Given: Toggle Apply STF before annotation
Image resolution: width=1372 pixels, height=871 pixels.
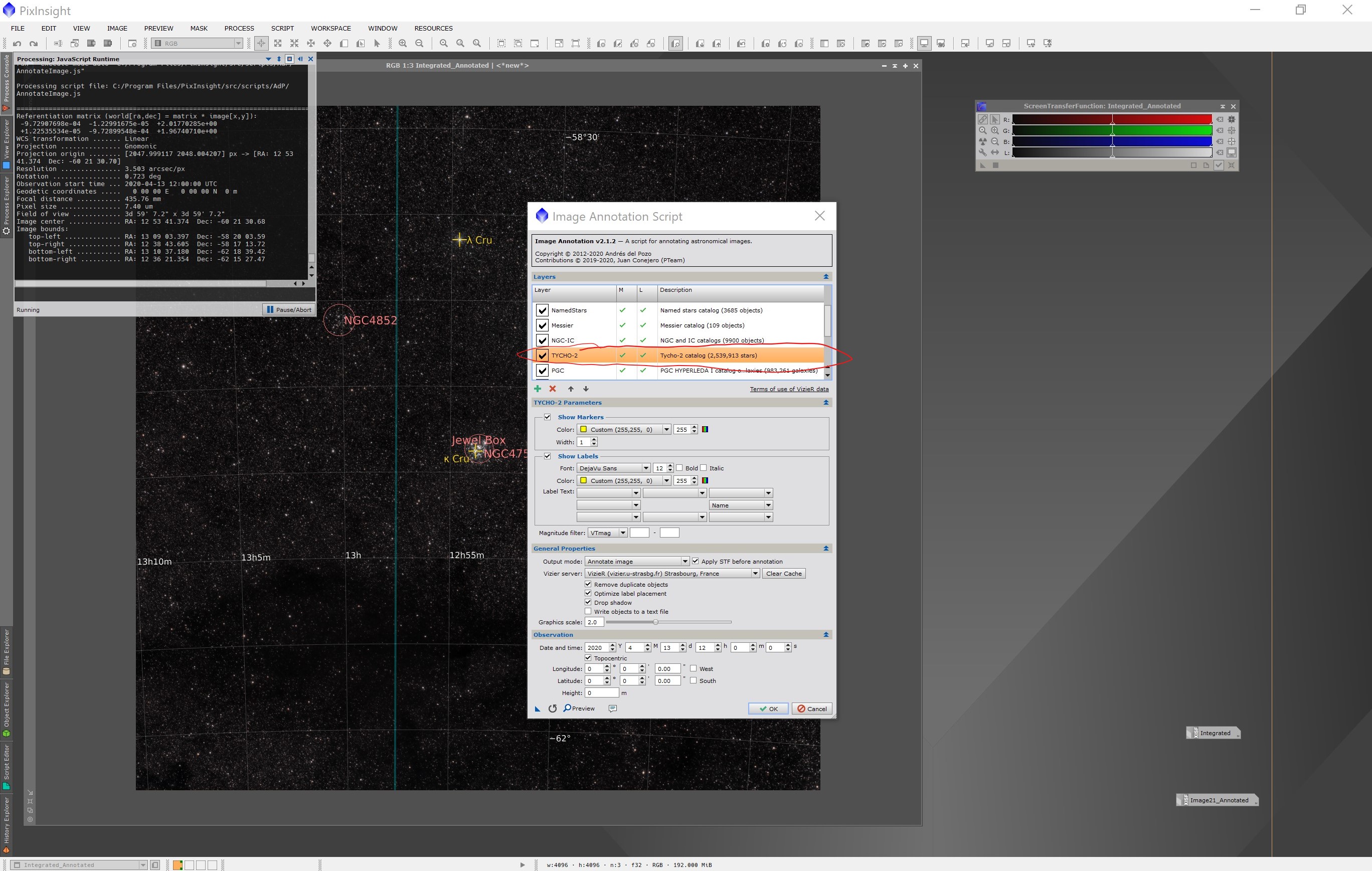Looking at the screenshot, I should 695,561.
